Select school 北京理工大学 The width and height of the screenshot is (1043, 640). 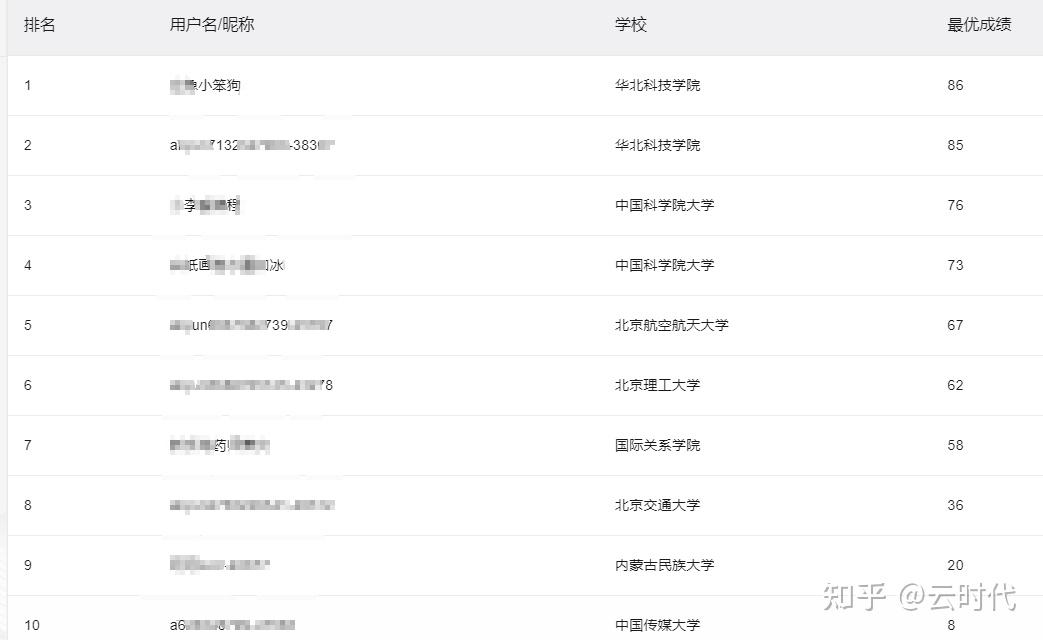click(x=657, y=386)
